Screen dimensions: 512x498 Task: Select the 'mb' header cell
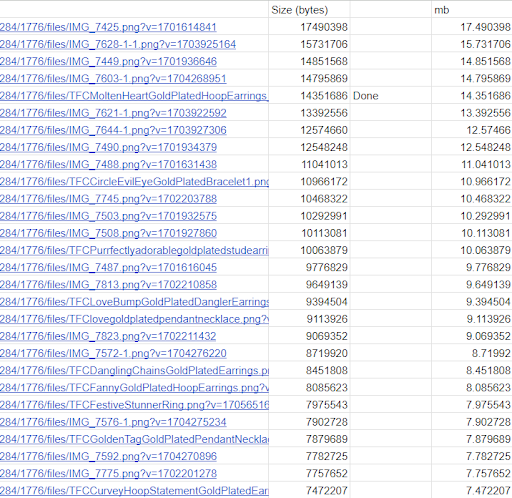tap(472, 10)
